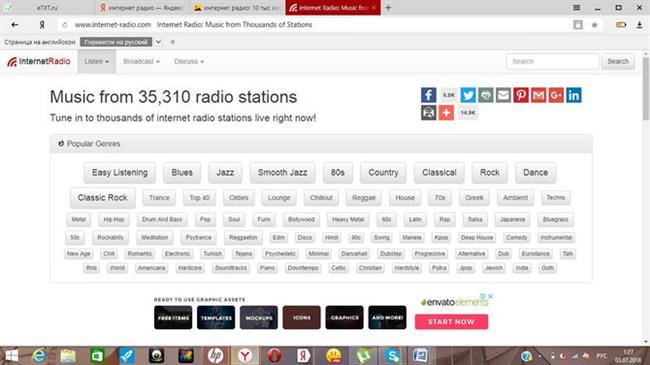Open the browser downloads arrow icon
Screen dimensions: 650x365
click(639, 25)
